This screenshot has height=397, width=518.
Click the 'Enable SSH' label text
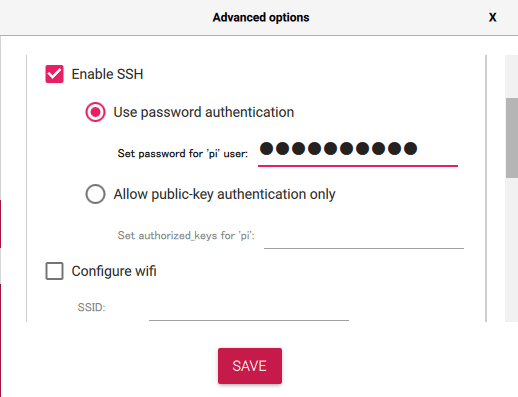pyautogui.click(x=107, y=74)
